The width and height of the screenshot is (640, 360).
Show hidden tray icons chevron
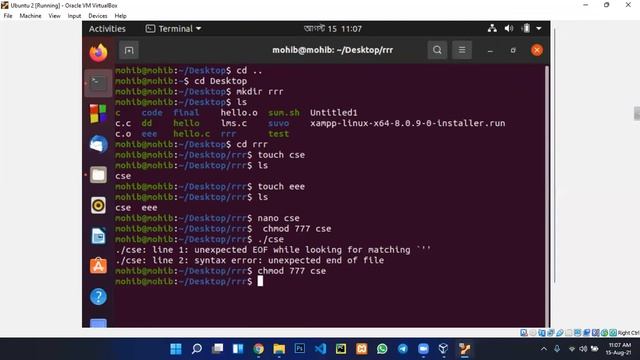[x=544, y=349]
